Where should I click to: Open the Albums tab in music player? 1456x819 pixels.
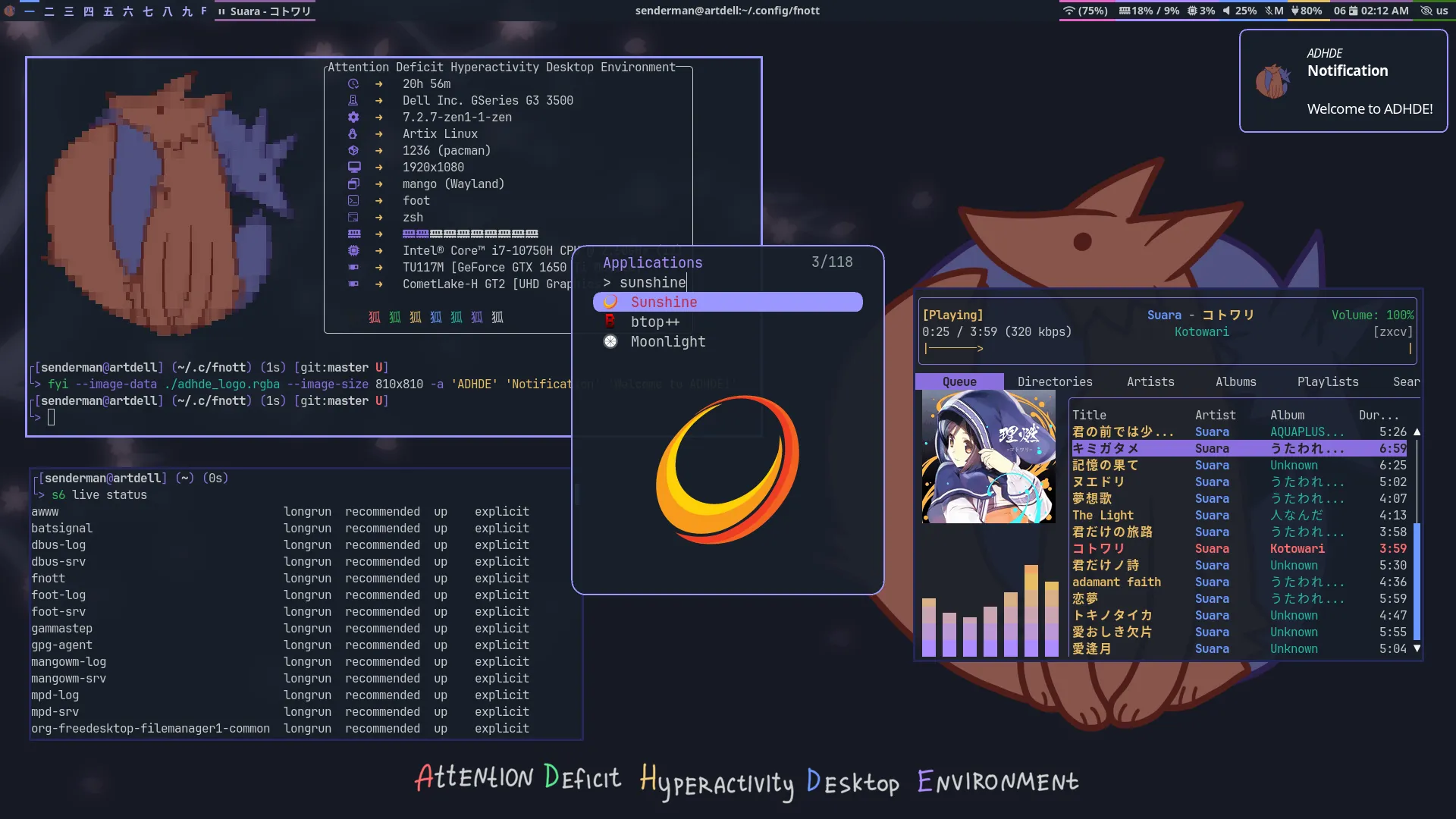[x=1236, y=381]
